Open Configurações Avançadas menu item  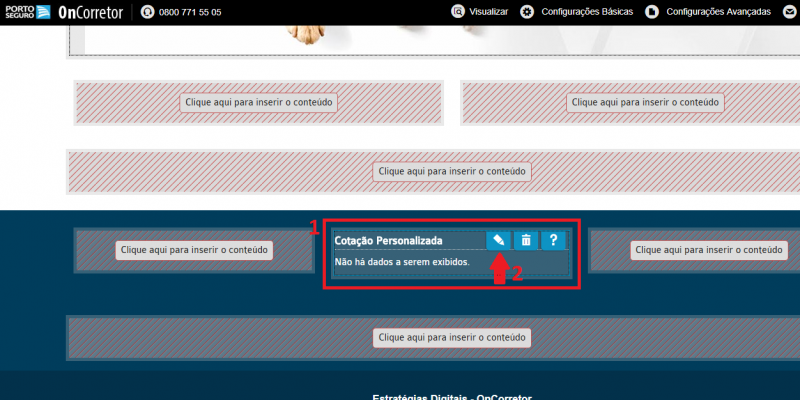point(718,12)
